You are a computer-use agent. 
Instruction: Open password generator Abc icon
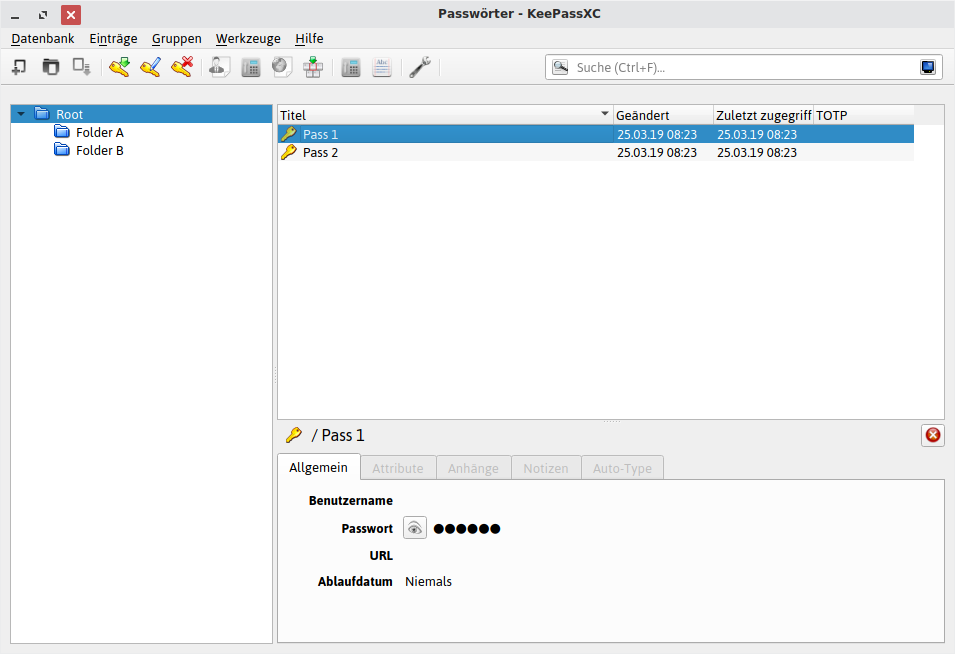click(382, 67)
